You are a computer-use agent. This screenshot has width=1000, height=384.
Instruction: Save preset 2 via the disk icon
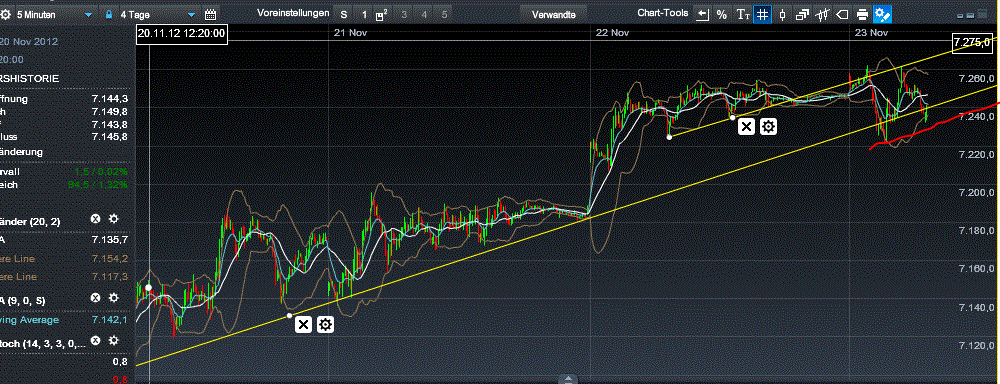coord(381,14)
